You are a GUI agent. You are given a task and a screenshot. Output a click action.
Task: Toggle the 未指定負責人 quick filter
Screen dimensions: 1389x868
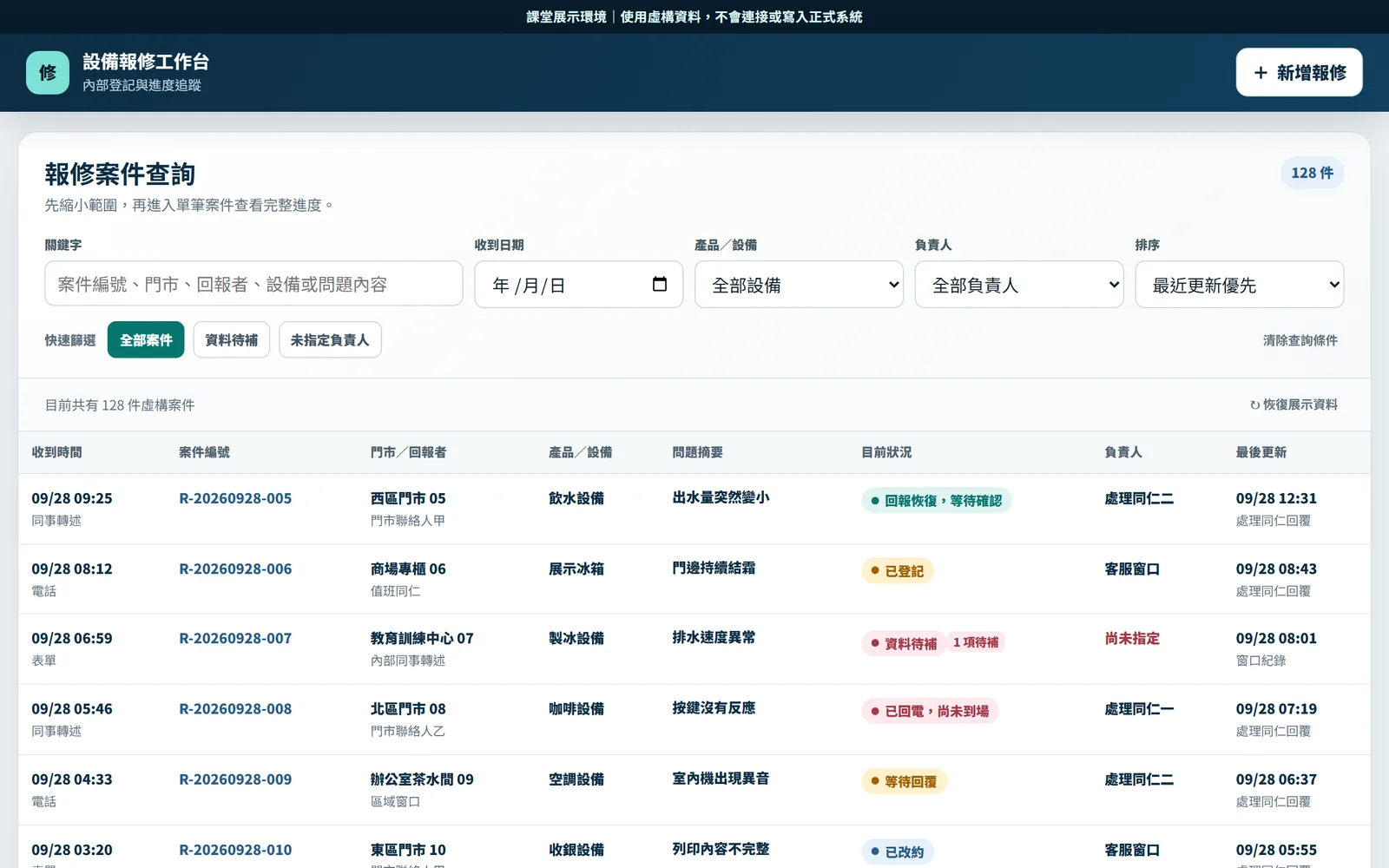[x=330, y=340]
